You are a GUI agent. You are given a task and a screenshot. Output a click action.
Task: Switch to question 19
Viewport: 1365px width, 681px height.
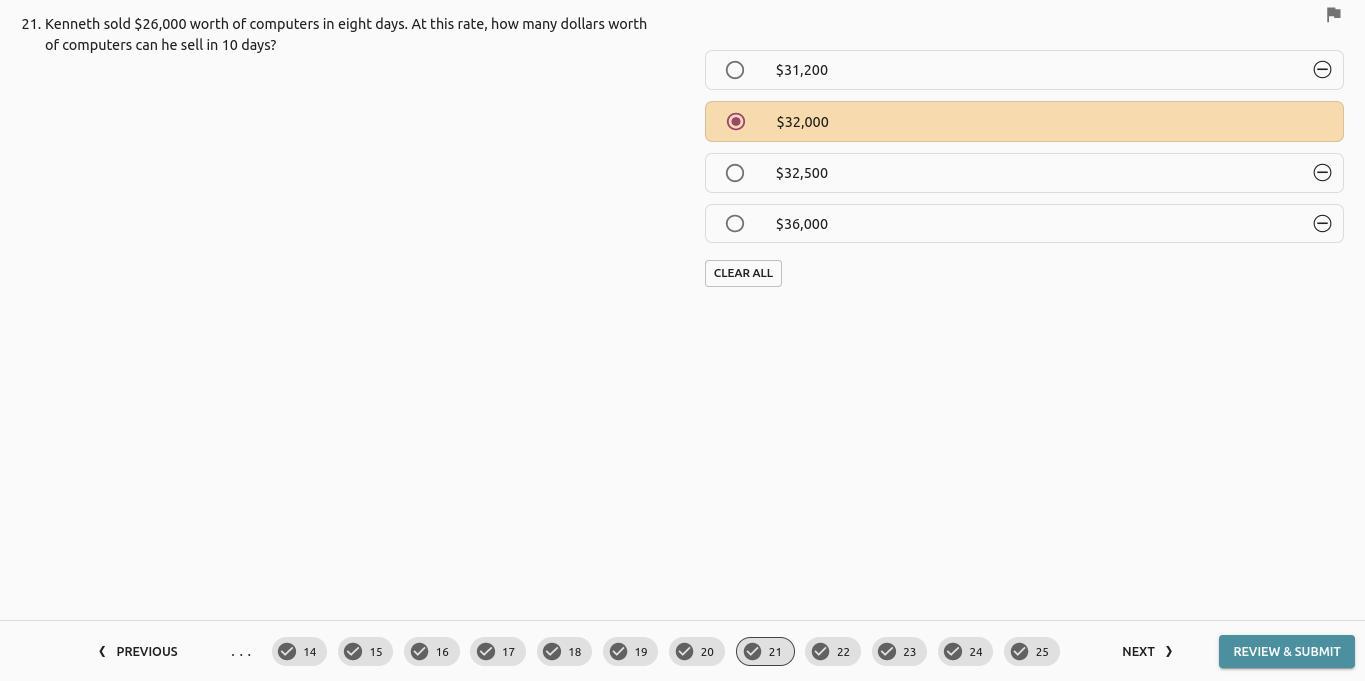click(x=630, y=652)
